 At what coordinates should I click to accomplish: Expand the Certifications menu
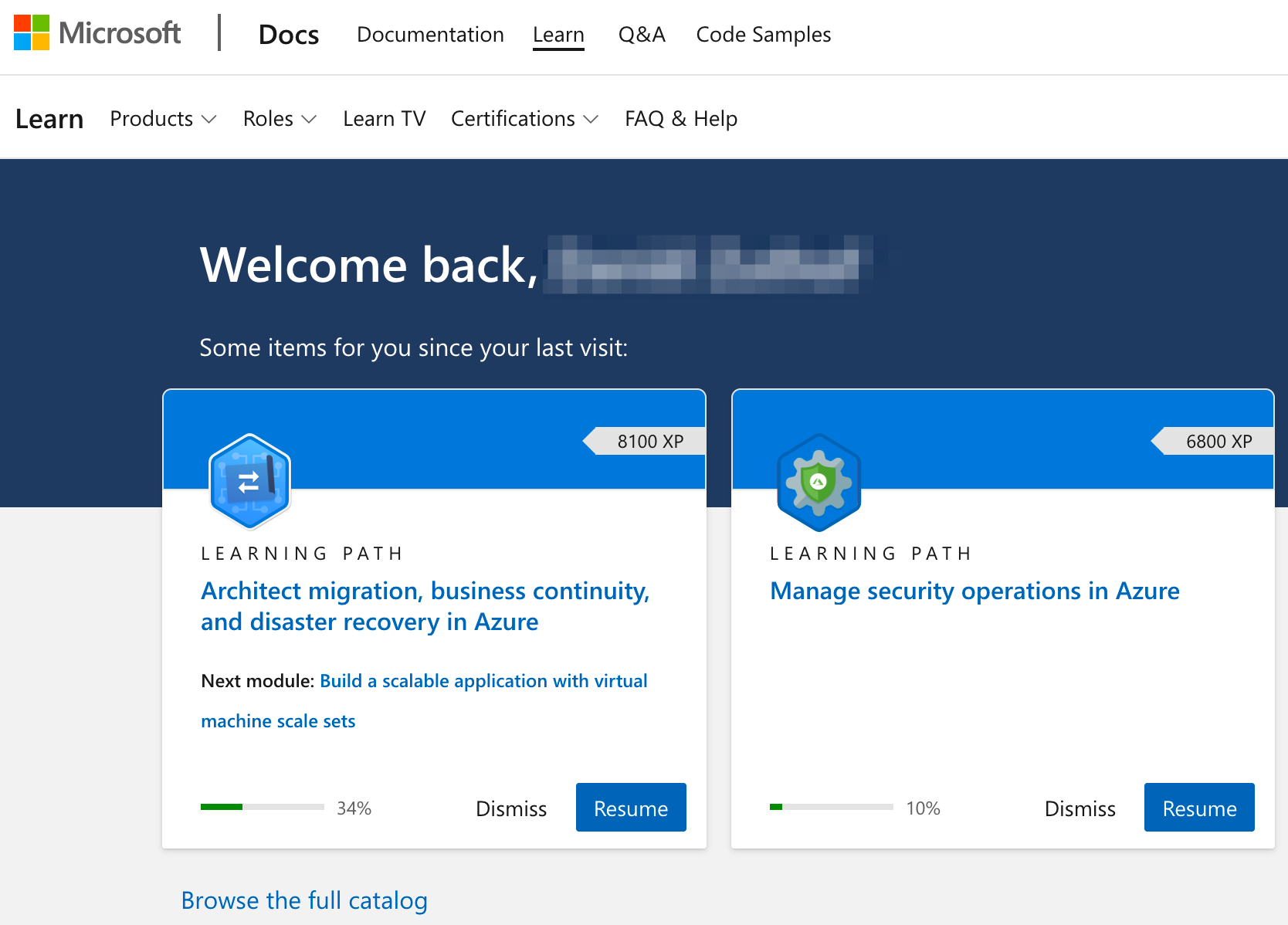point(524,119)
